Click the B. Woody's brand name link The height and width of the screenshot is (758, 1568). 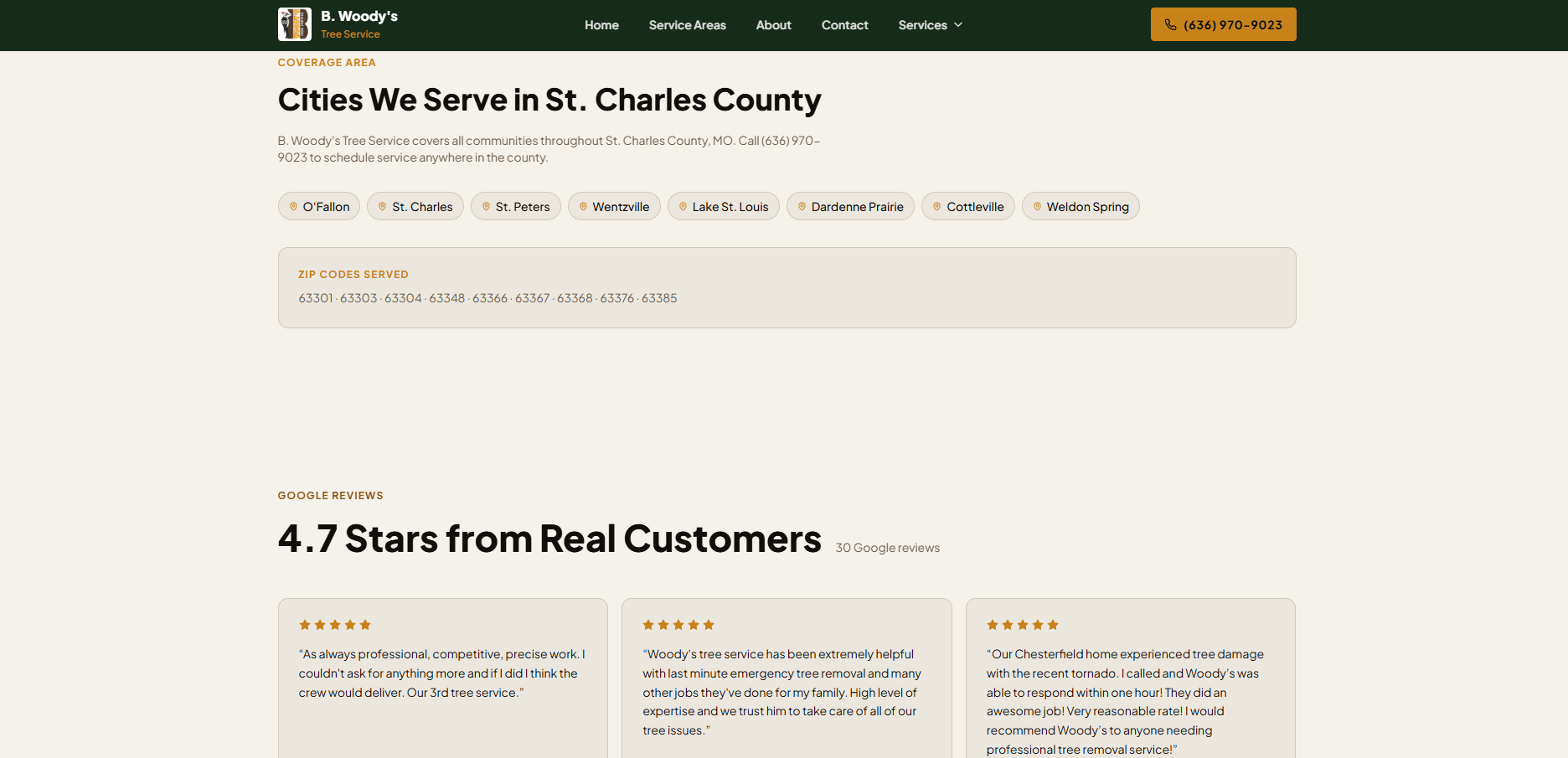point(359,16)
